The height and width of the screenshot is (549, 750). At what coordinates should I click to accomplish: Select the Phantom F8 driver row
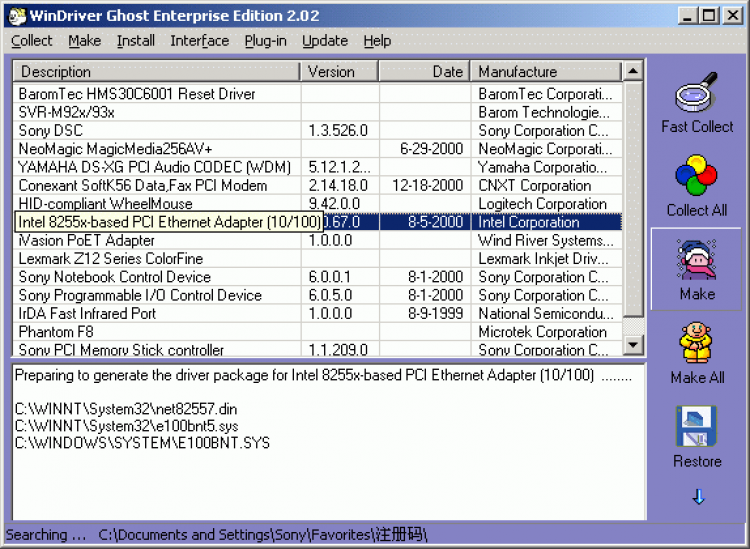(318, 331)
